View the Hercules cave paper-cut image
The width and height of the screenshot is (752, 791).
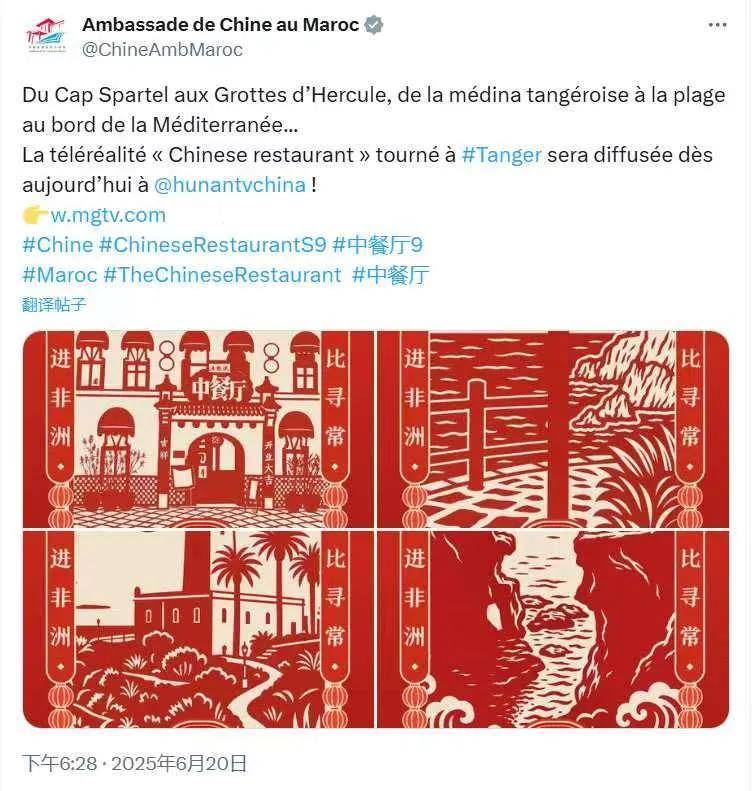click(553, 629)
